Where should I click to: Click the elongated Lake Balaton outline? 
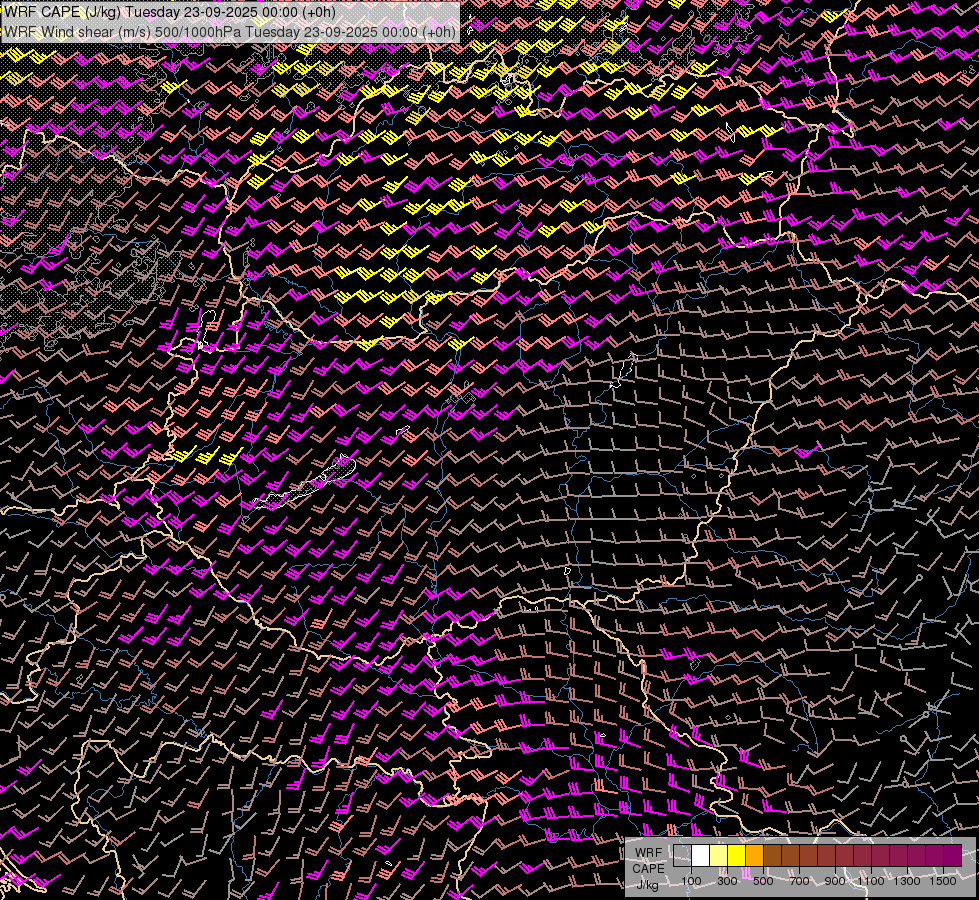300,488
